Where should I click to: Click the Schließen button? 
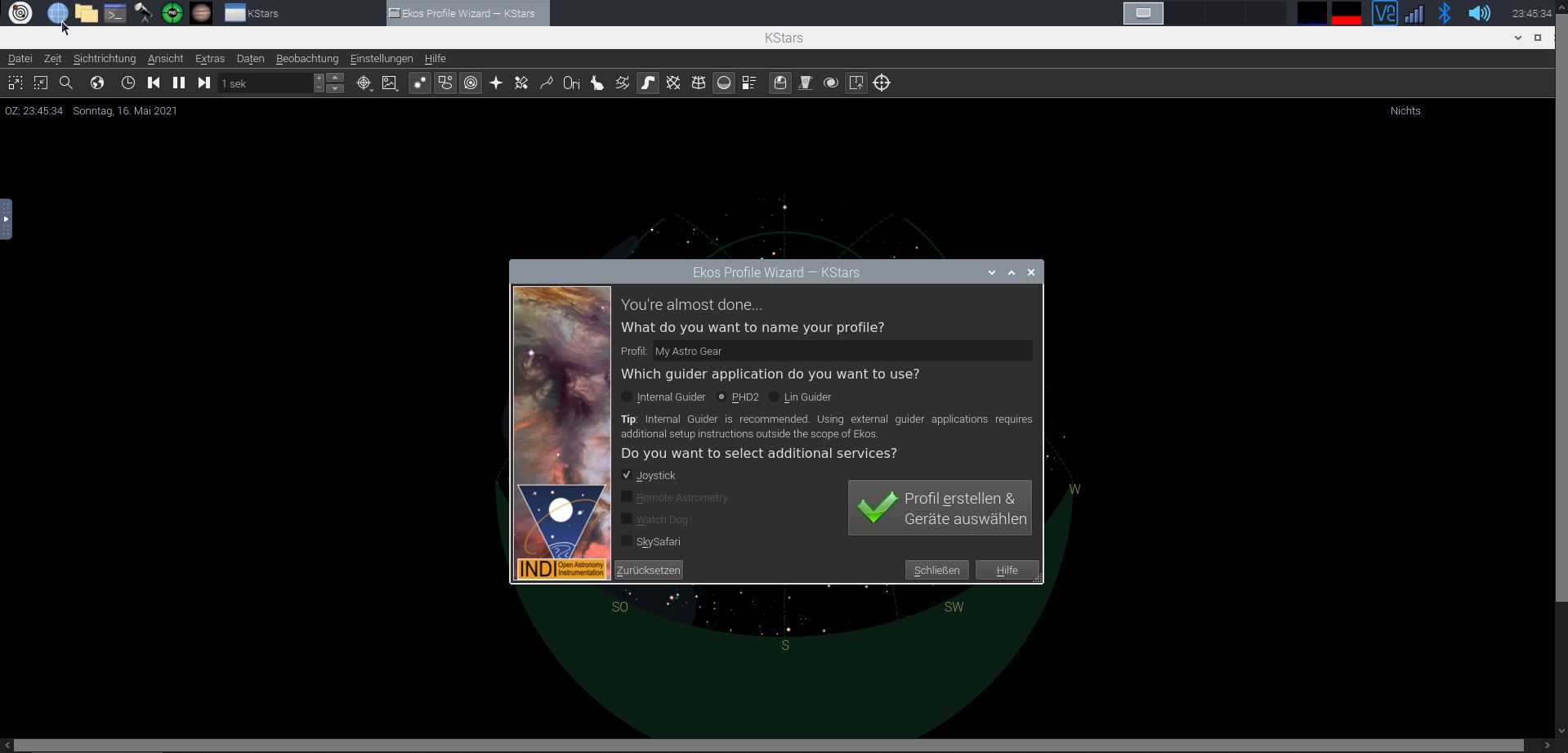[x=936, y=570]
